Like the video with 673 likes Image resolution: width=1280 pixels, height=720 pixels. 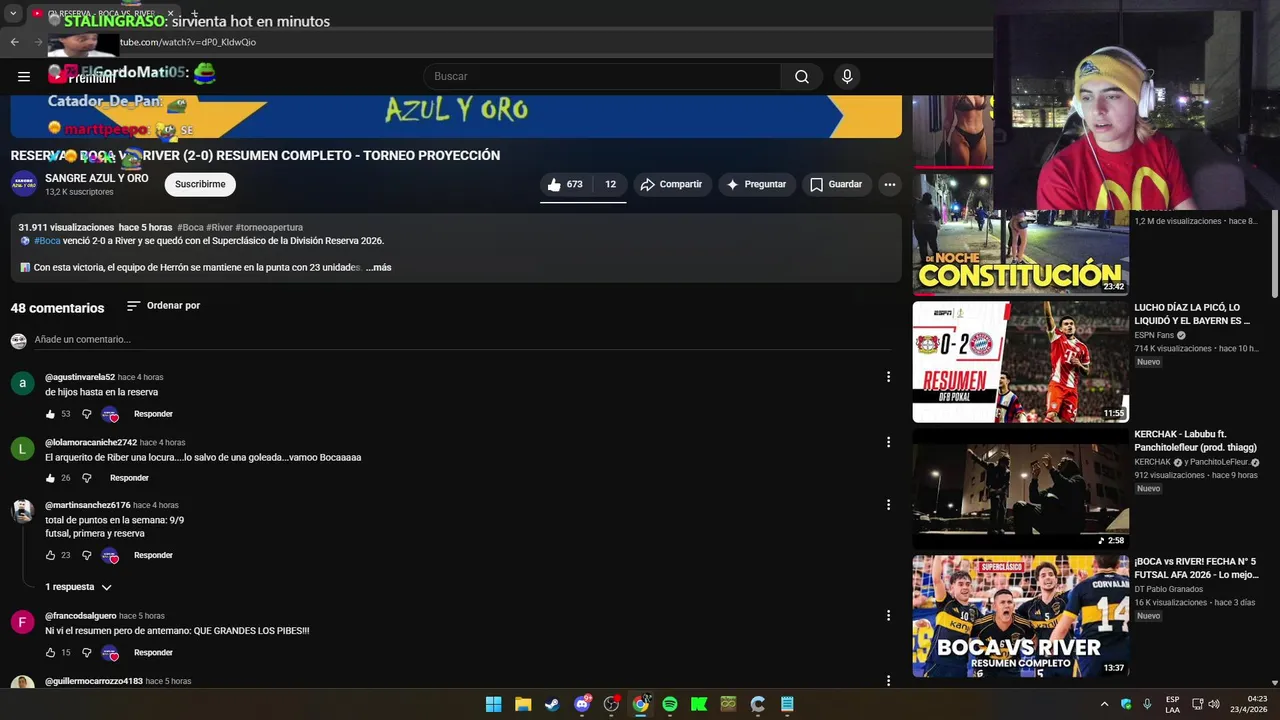565,184
